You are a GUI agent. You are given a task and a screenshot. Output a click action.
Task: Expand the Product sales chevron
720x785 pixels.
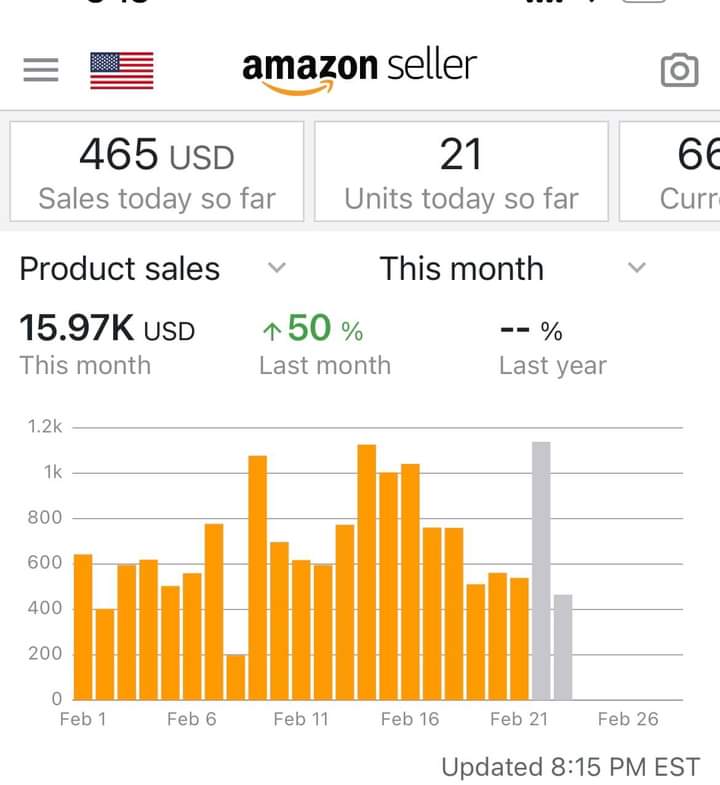[277, 267]
